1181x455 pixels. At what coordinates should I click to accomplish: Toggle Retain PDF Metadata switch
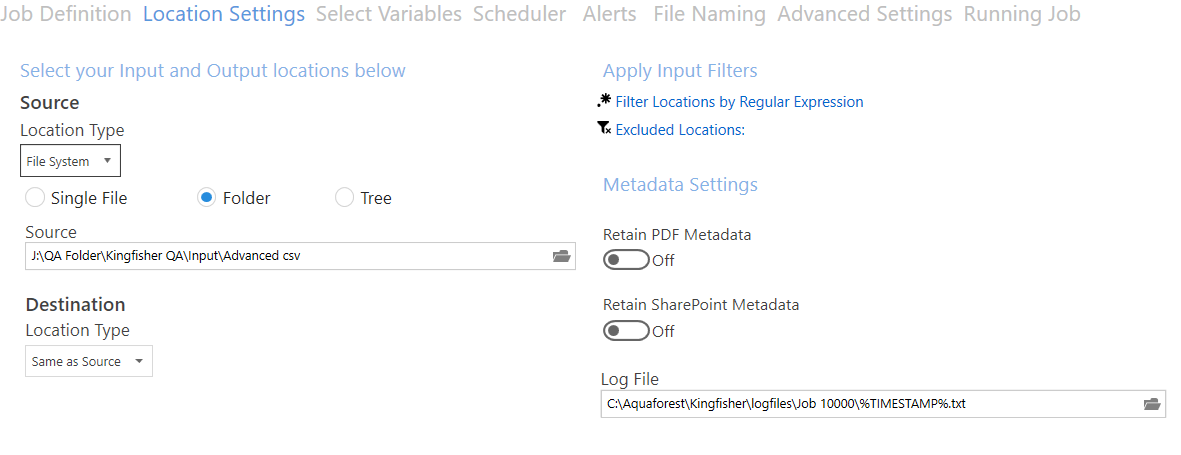627,261
